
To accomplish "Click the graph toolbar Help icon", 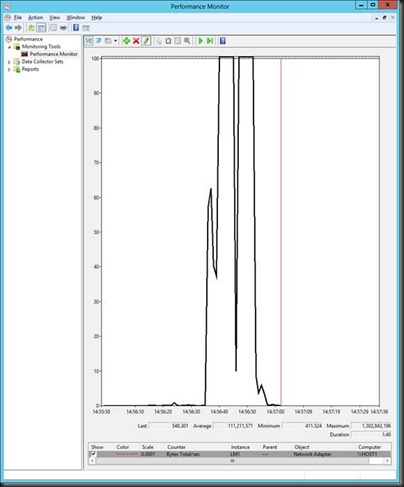I will (x=223, y=41).
